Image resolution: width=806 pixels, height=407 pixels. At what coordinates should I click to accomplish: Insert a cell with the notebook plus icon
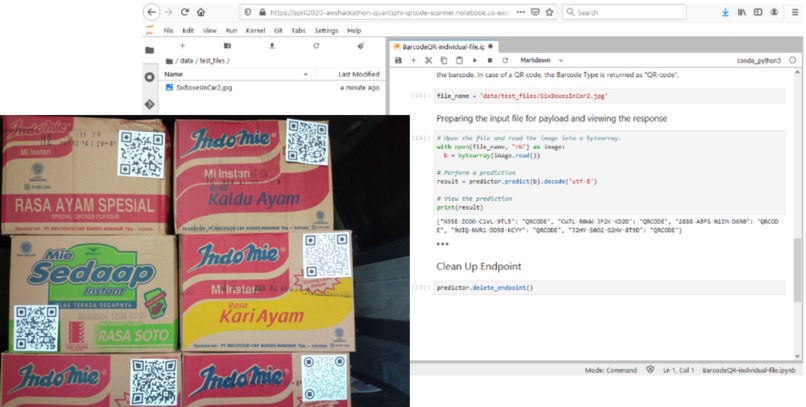point(413,60)
